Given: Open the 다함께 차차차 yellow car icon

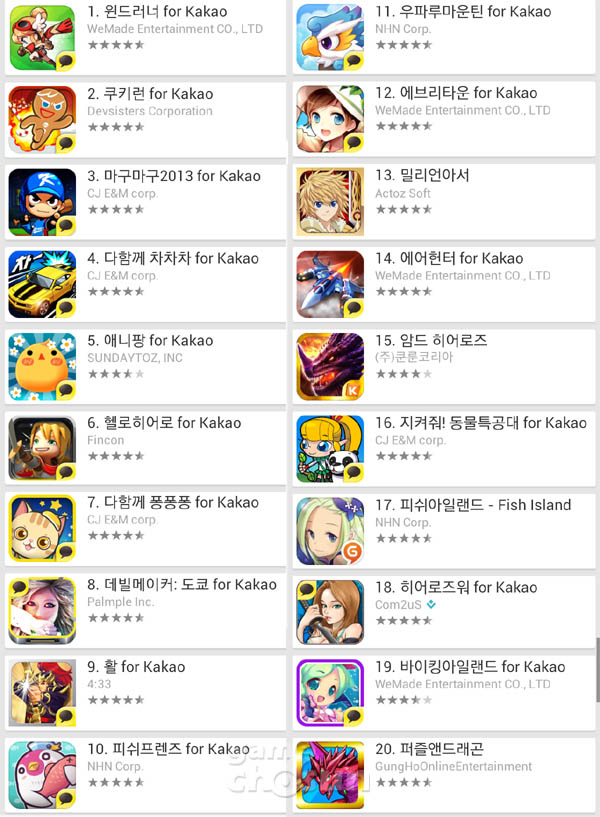Looking at the screenshot, I should pos(43,284).
